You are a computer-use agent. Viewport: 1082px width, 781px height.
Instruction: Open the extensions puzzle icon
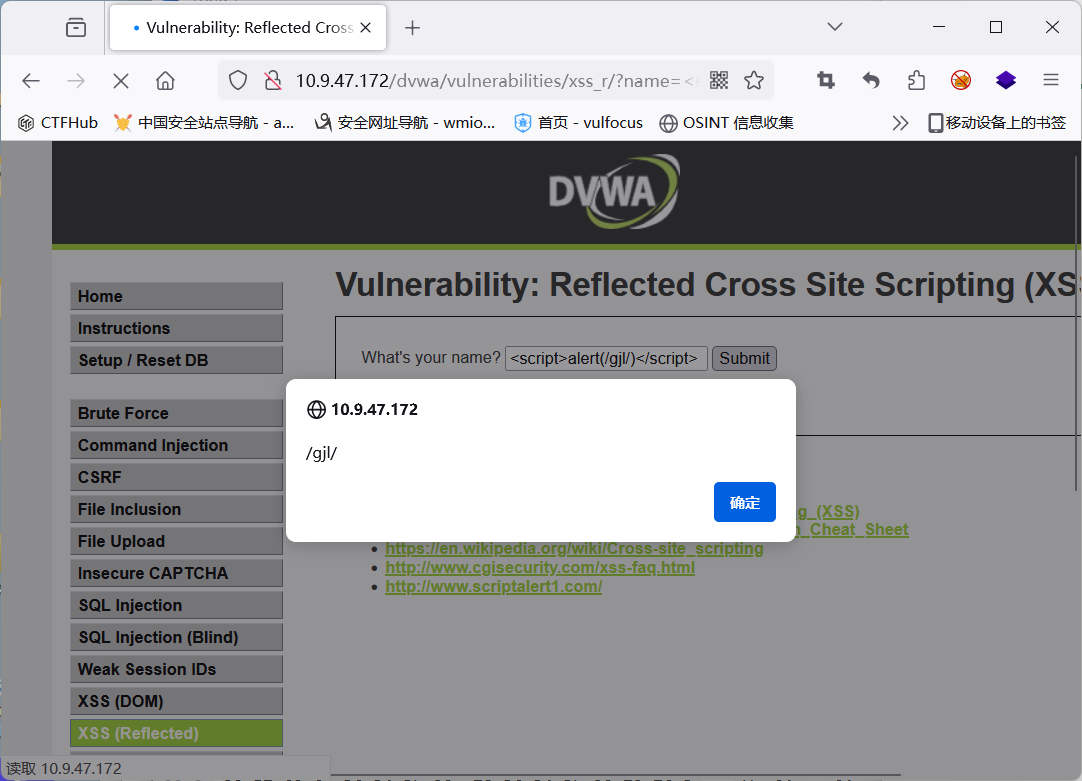[916, 81]
